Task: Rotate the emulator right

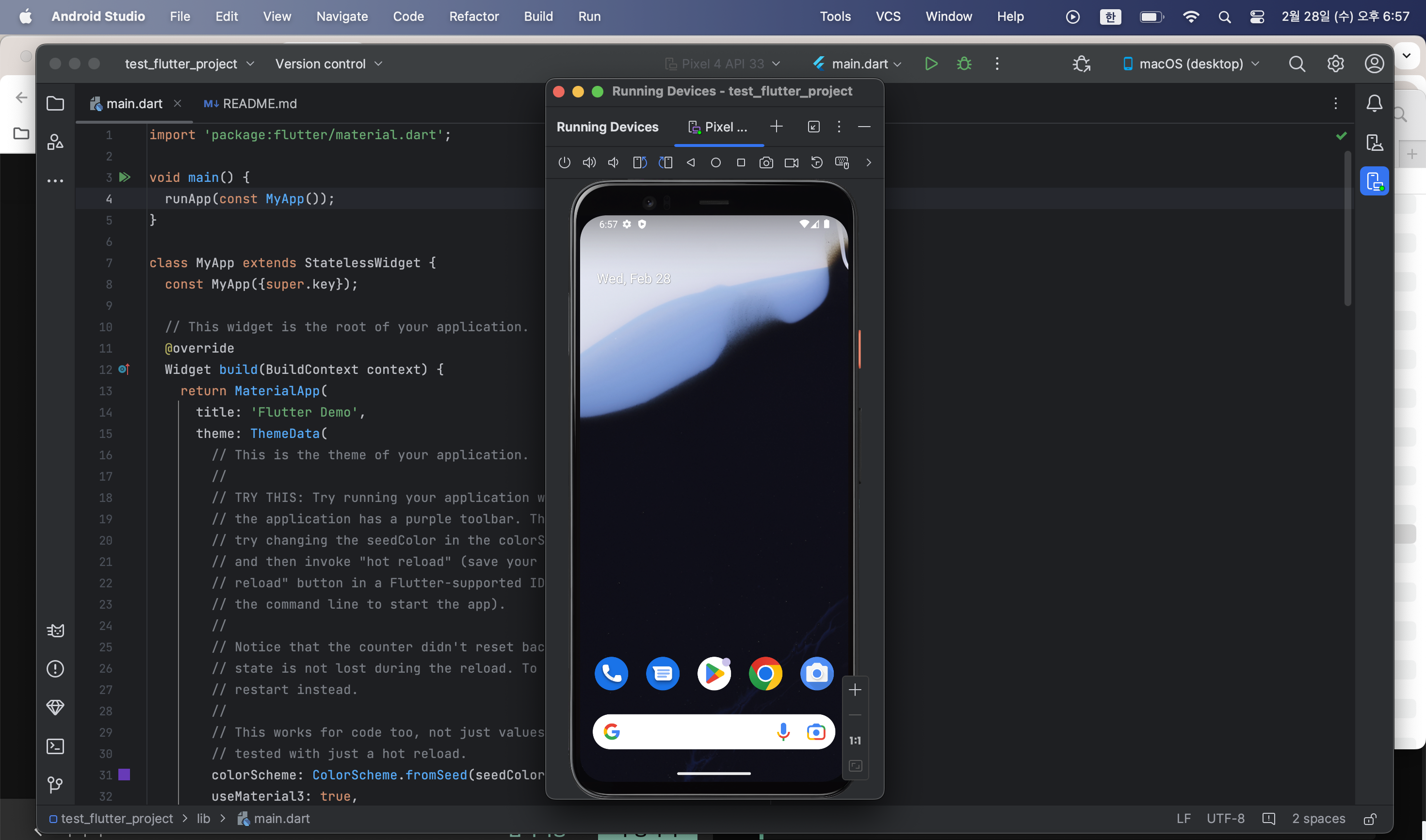Action: tap(665, 163)
